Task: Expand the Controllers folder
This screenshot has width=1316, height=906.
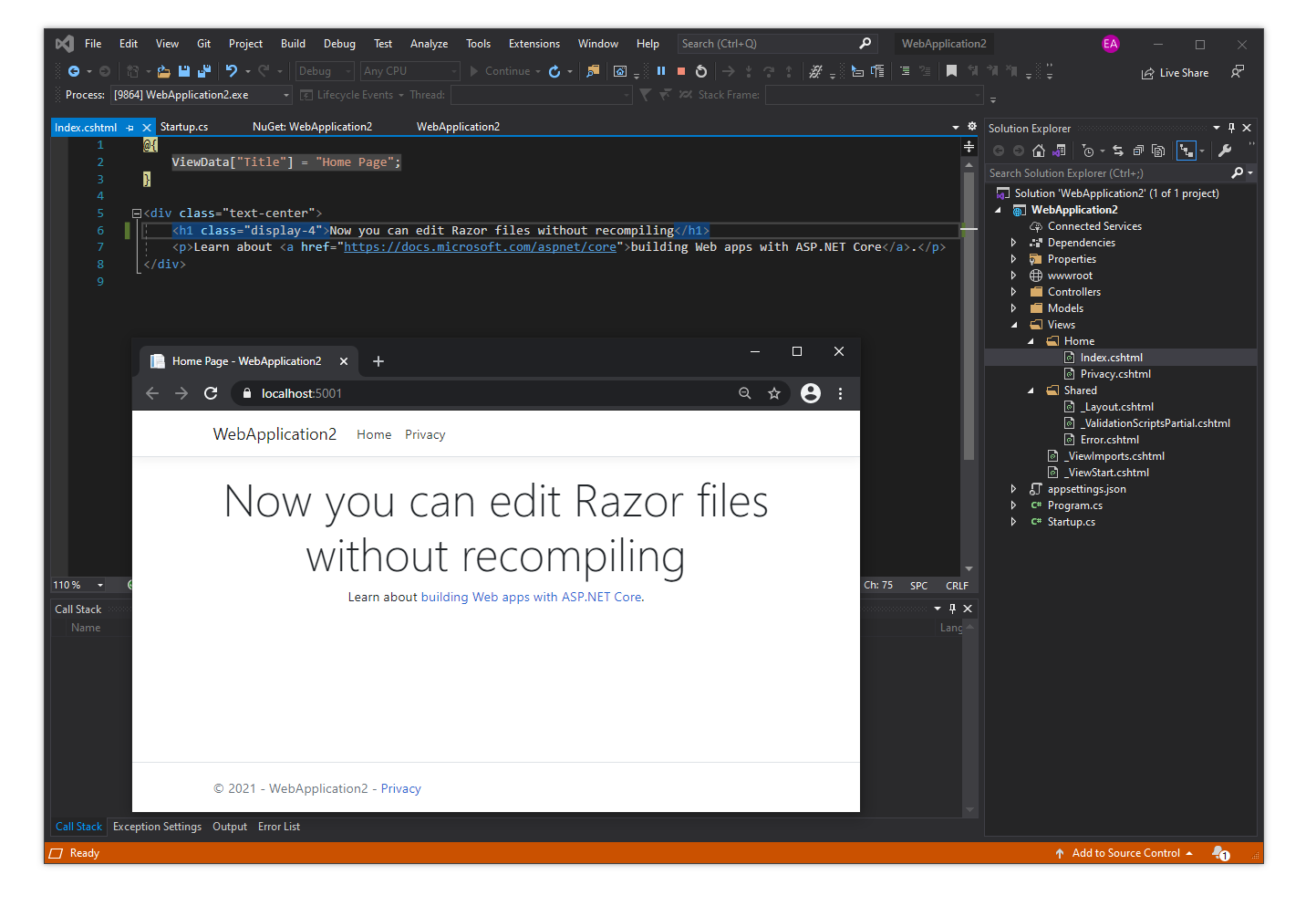Action: [x=1013, y=292]
